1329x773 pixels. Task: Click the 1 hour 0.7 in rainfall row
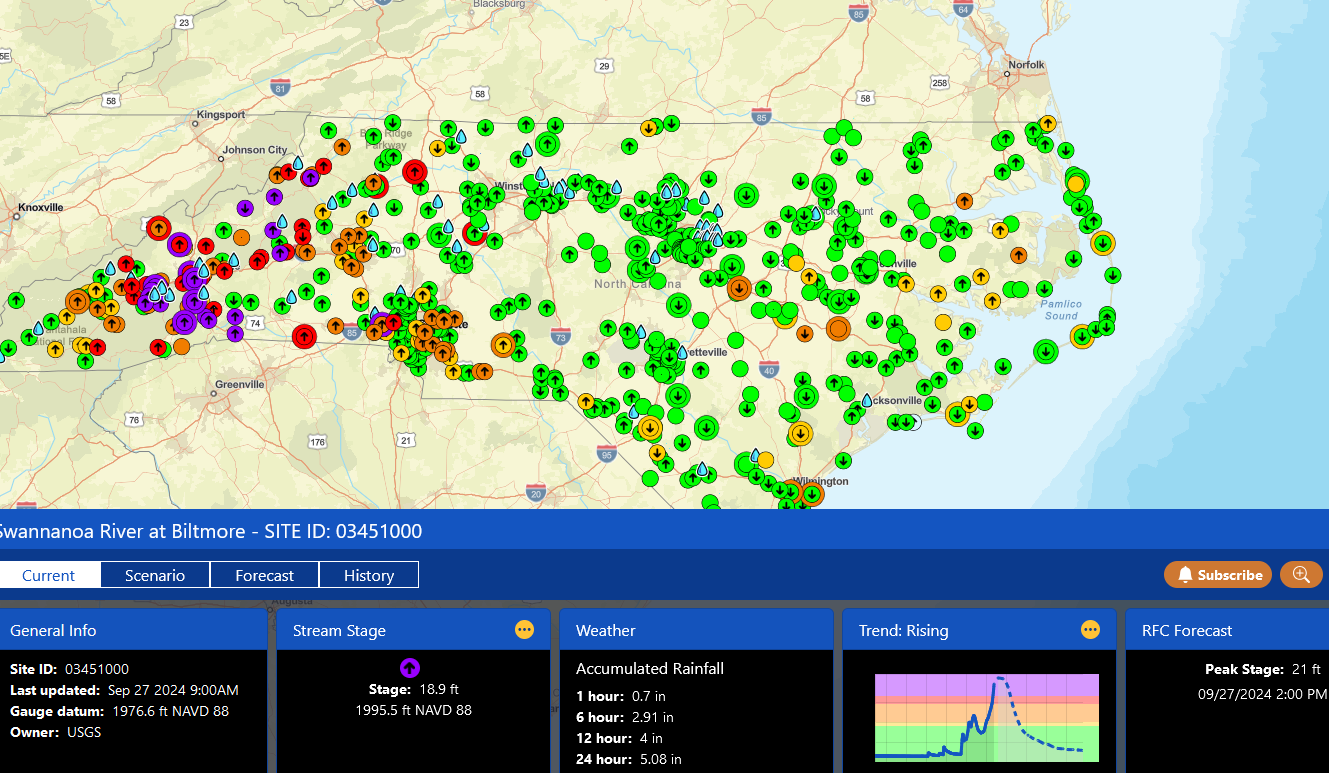[623, 696]
